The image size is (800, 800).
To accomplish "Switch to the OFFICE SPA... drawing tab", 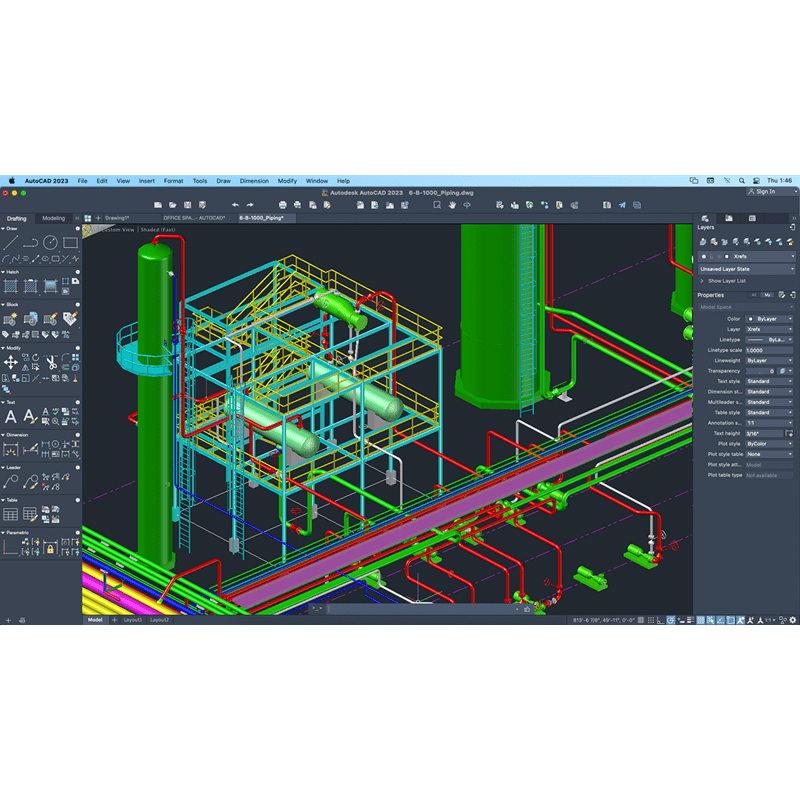I will (x=194, y=217).
